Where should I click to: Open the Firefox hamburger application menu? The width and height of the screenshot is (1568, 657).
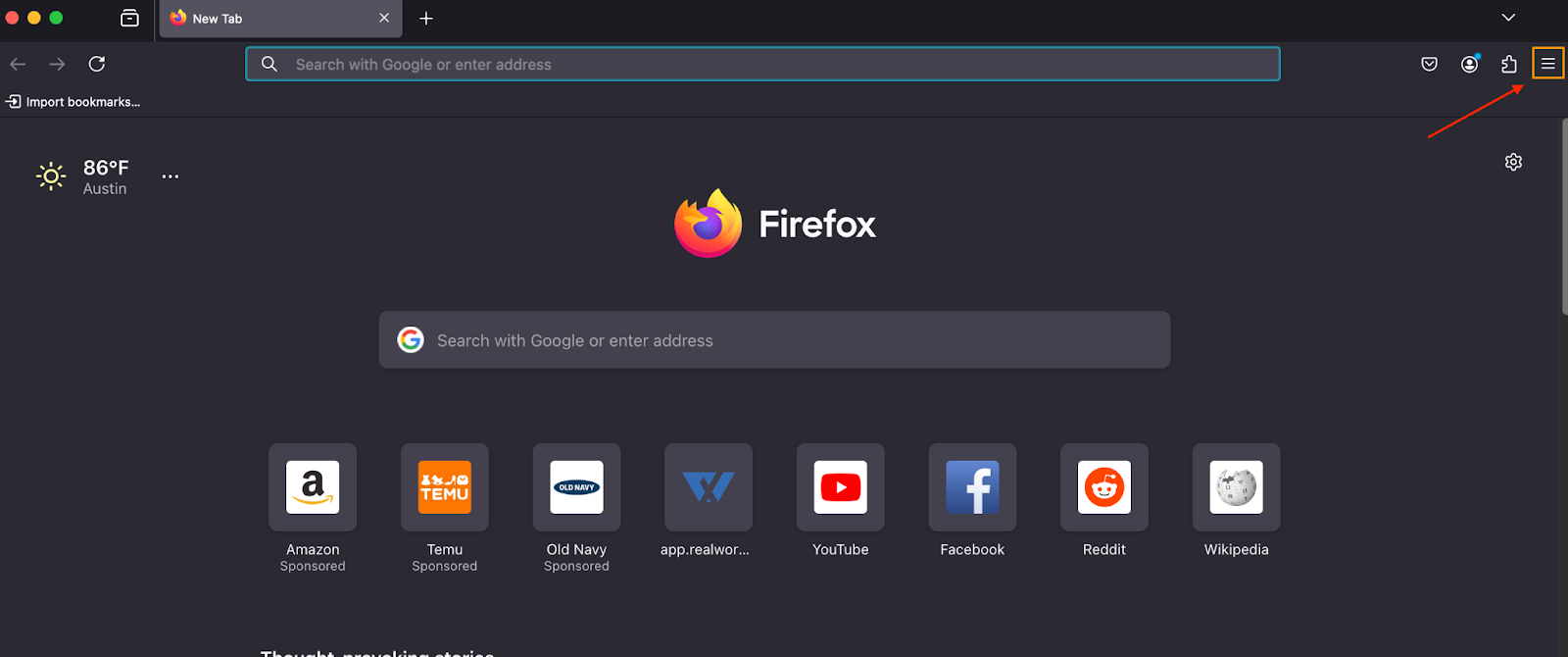coord(1548,64)
